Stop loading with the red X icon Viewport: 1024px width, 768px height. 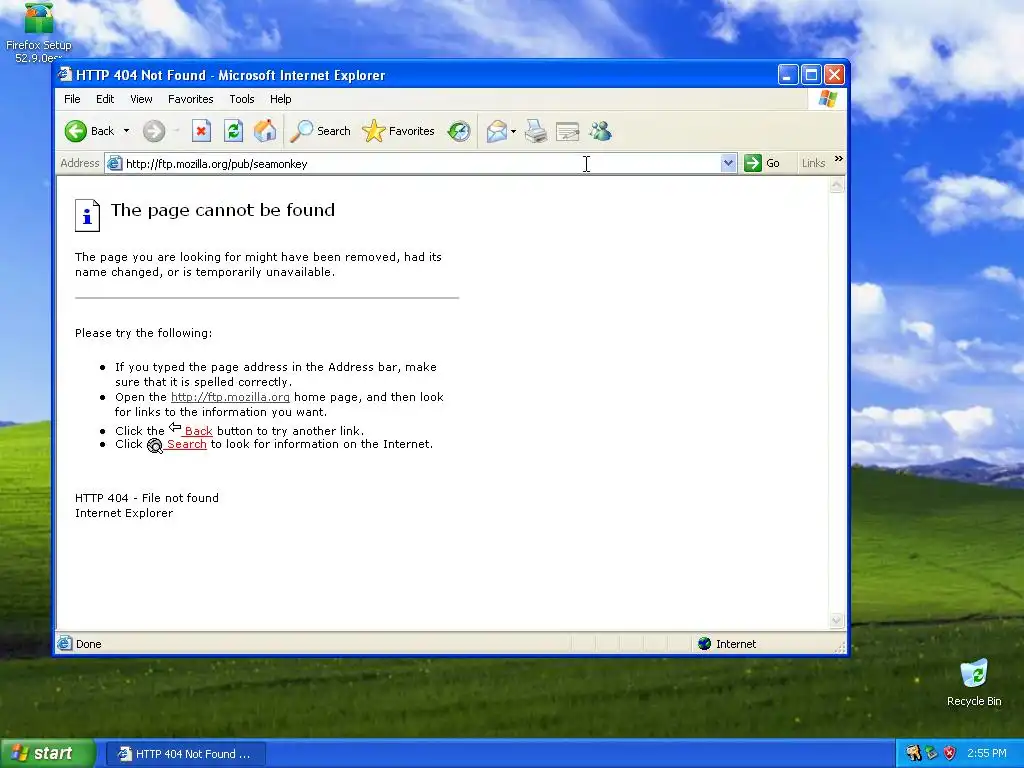pos(201,131)
